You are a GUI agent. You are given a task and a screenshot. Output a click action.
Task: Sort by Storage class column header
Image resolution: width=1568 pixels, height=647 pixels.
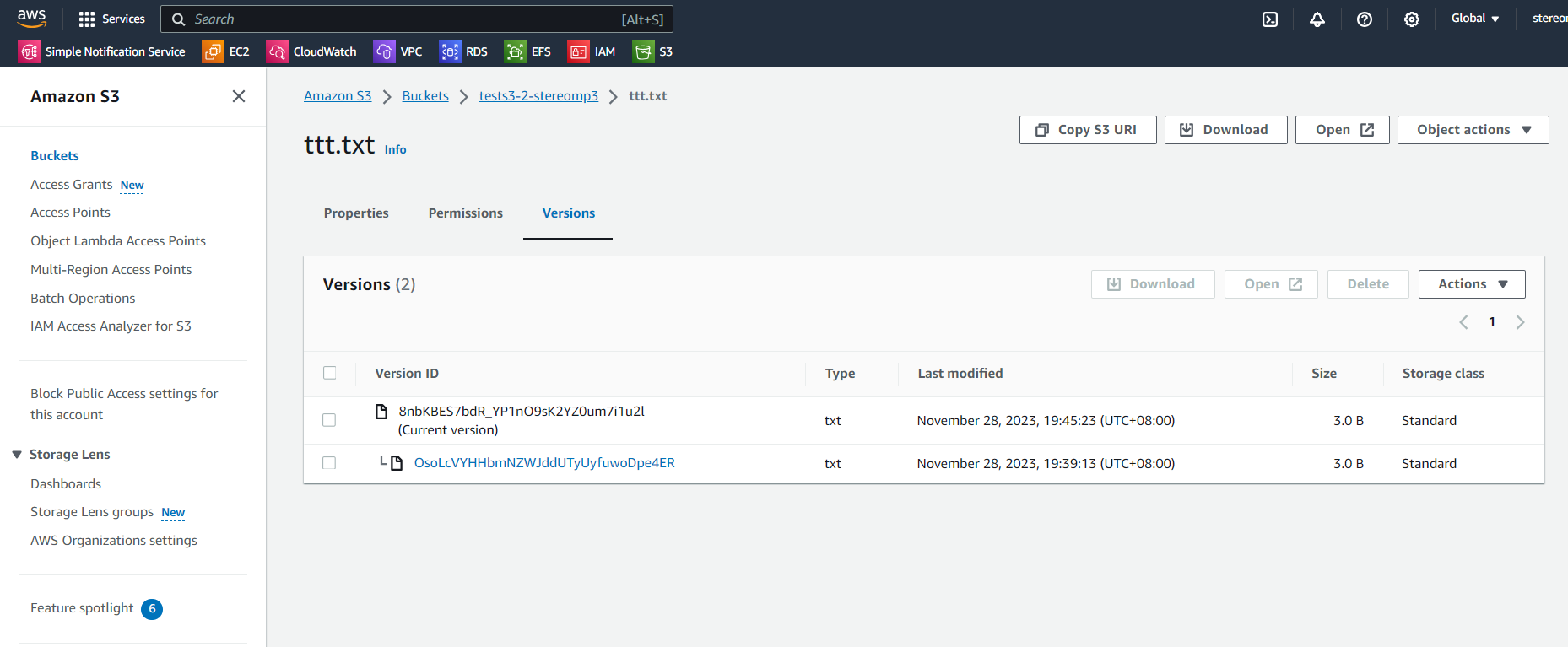[x=1443, y=374]
